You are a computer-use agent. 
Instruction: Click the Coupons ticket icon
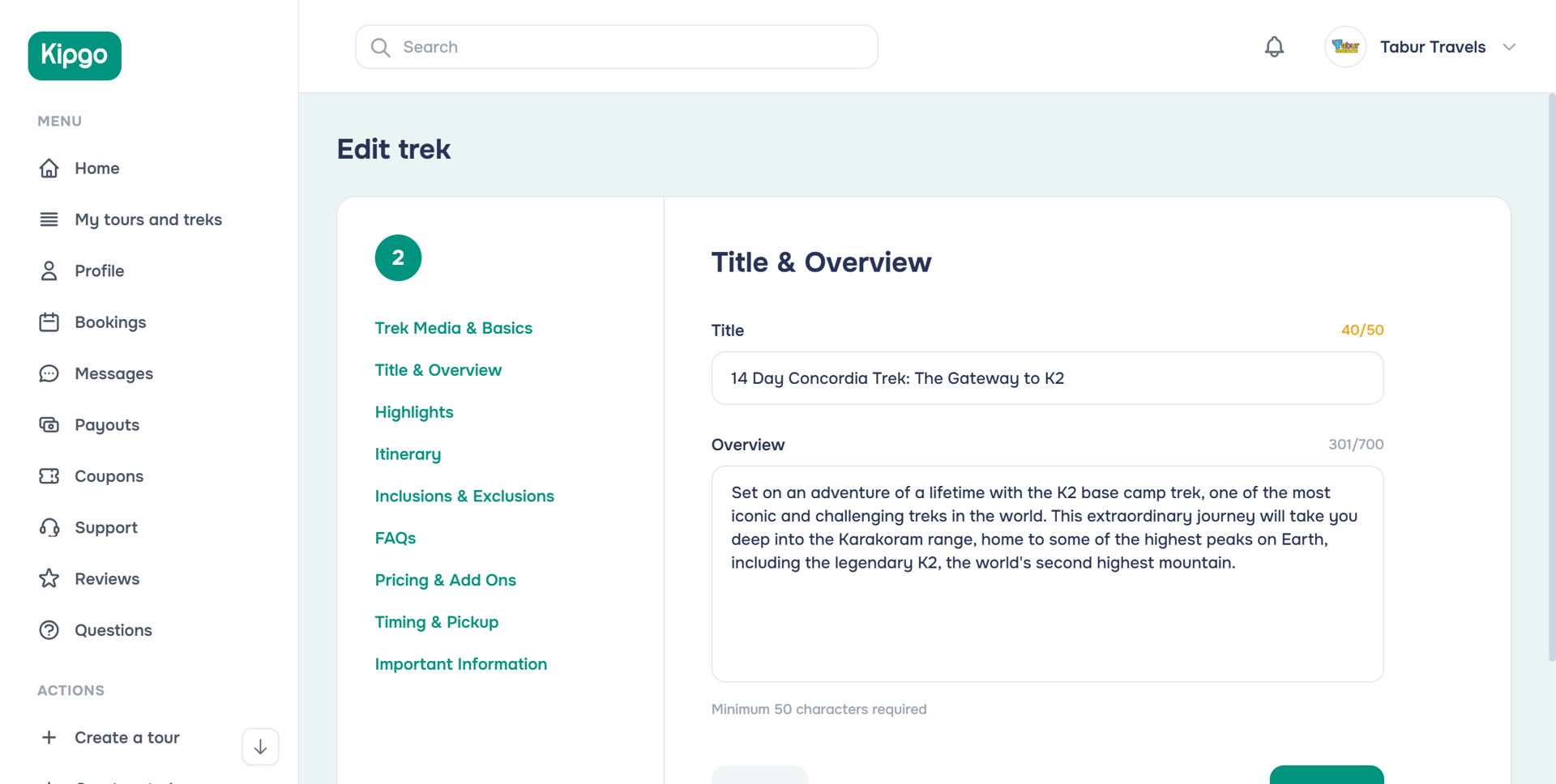pyautogui.click(x=49, y=476)
